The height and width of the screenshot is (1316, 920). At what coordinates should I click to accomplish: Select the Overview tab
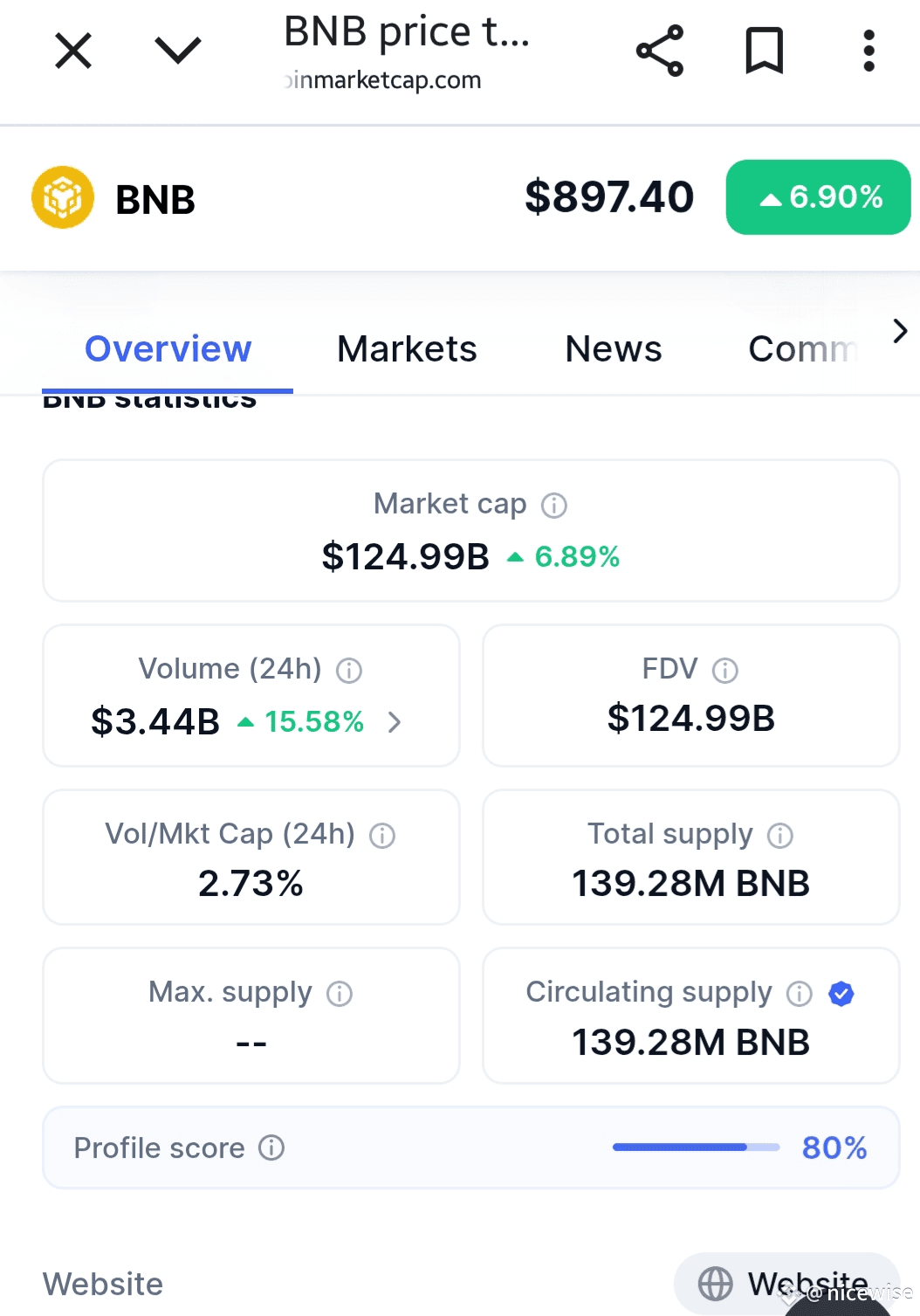(168, 349)
